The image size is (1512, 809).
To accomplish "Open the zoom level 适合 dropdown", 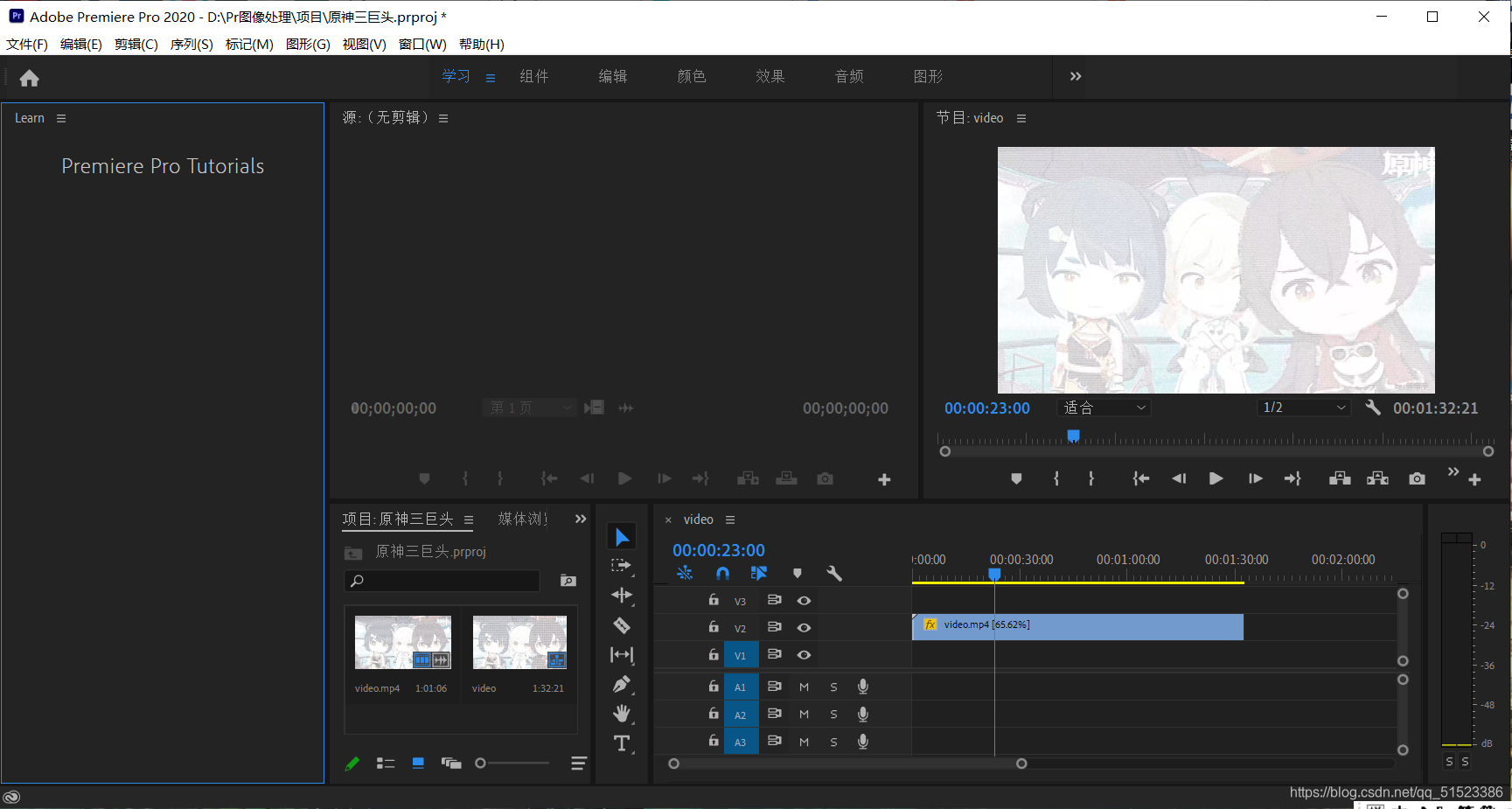I will [x=1104, y=408].
